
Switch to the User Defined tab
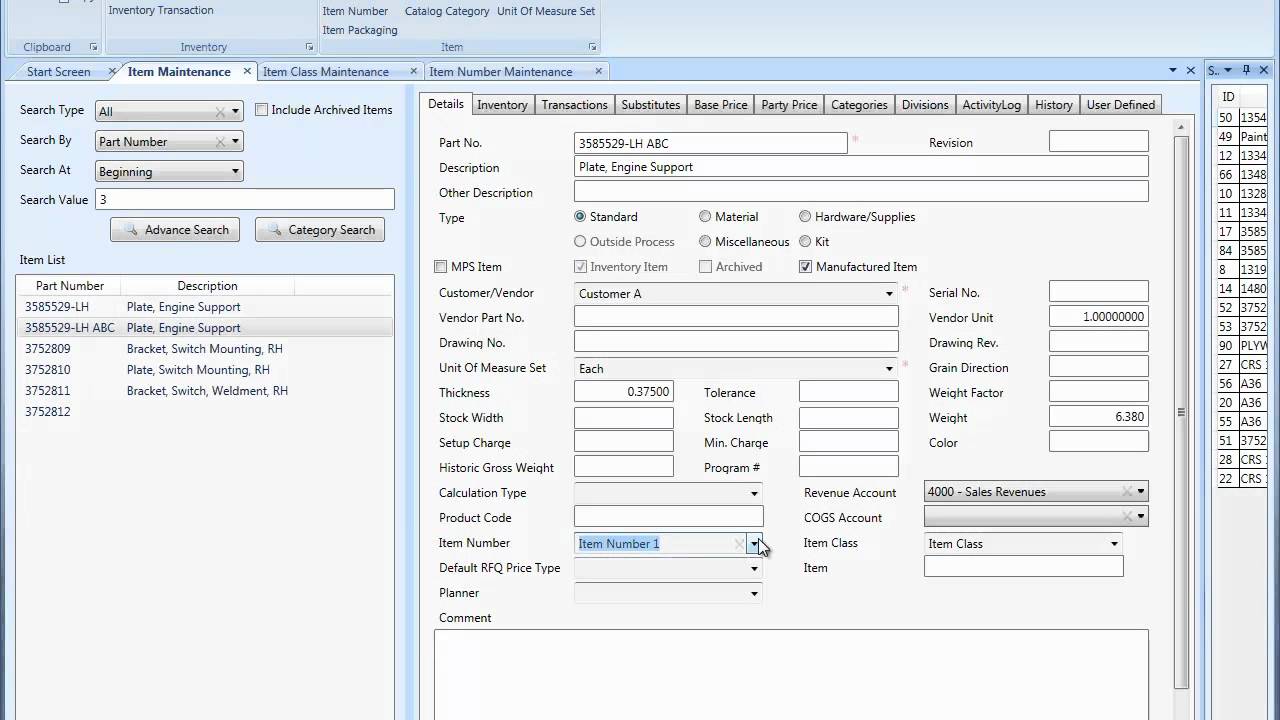click(x=1120, y=104)
